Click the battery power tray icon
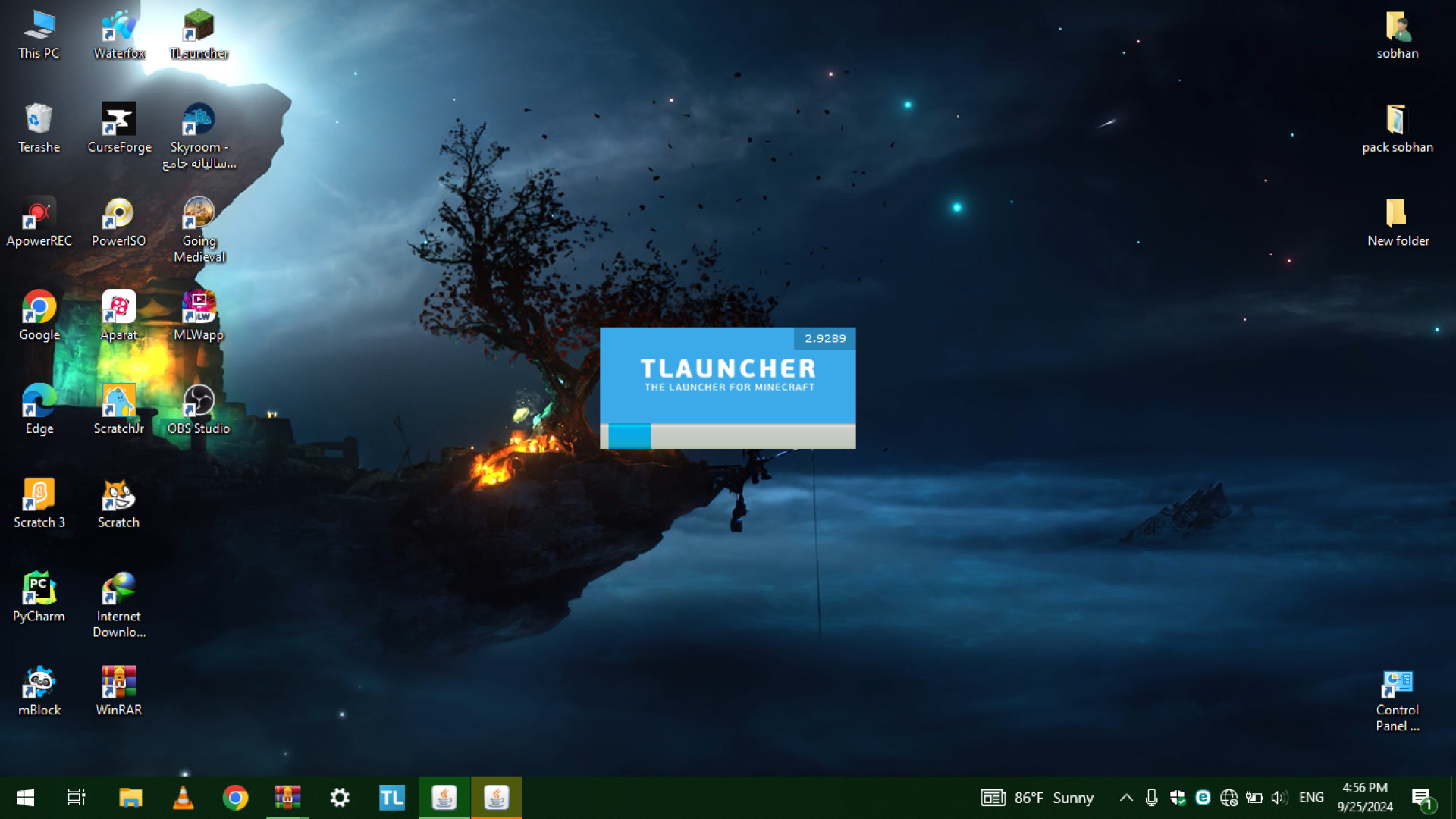Screen dimensions: 1456x819 (x=1254, y=798)
